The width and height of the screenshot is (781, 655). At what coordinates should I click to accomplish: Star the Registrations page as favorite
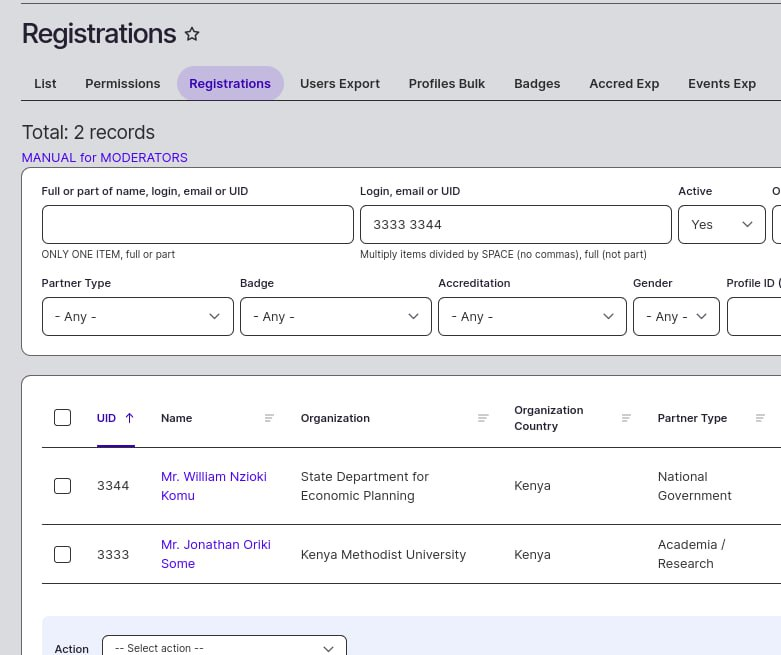tap(192, 34)
